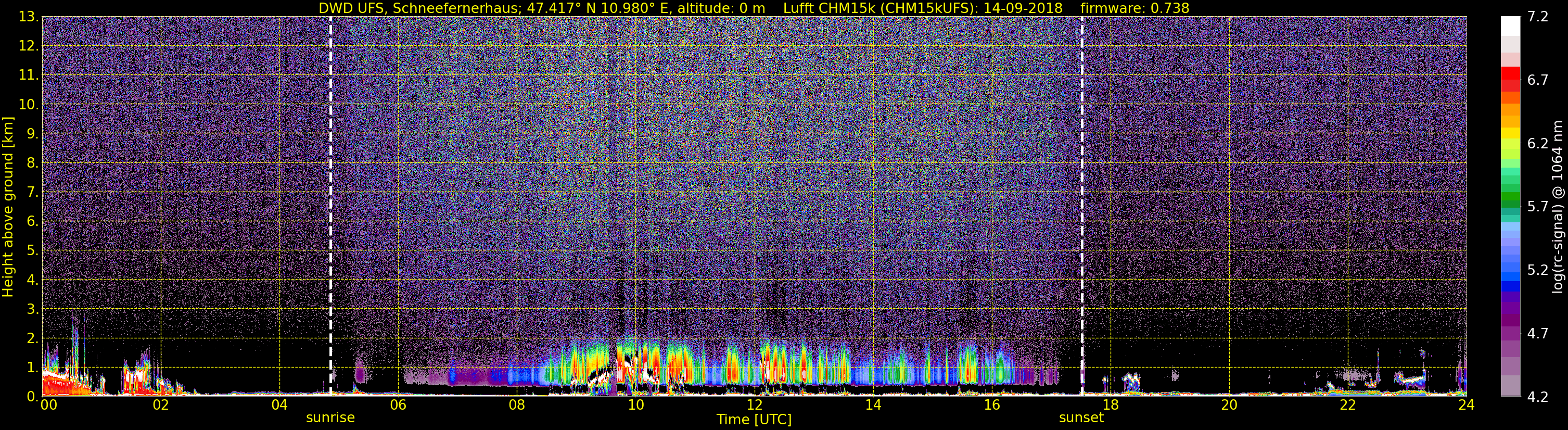Screen dimensions: 1568x430
Task: Click the height tick label '7.'
Action: (x=33, y=193)
